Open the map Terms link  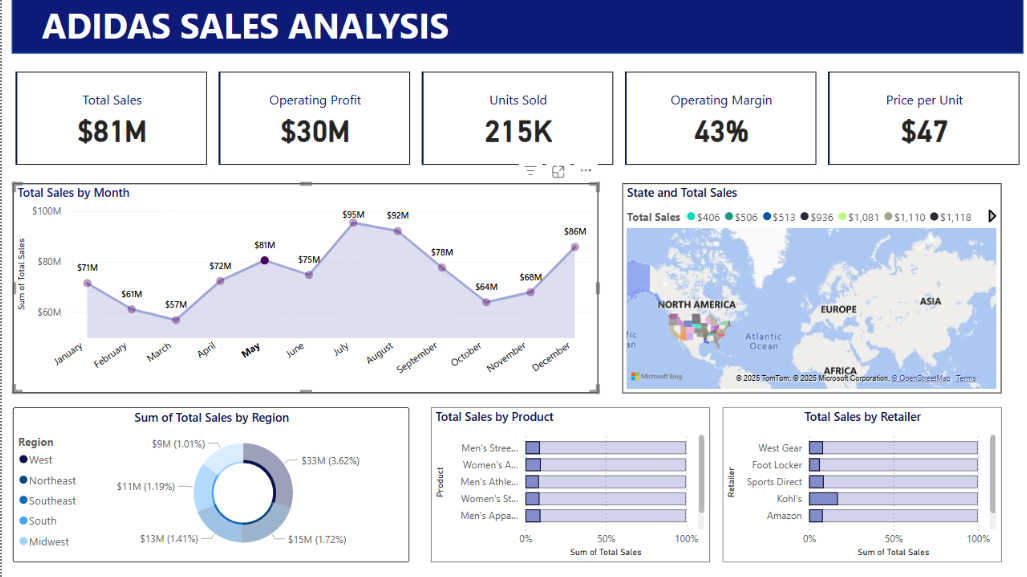coord(965,379)
